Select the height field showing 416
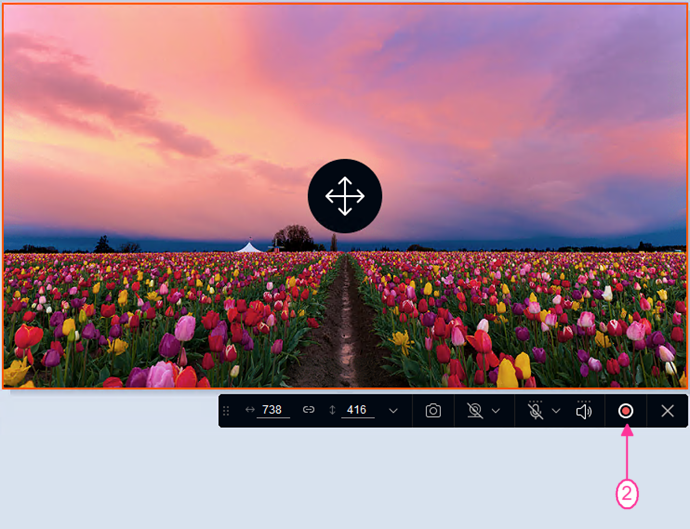 357,410
